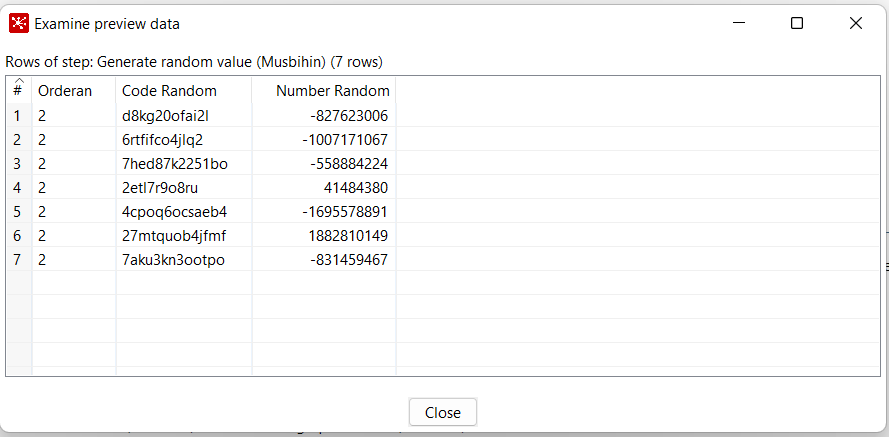Click Orderan value in row with 6rtfifco4jlq2
This screenshot has width=889, height=437.
click(x=74, y=139)
